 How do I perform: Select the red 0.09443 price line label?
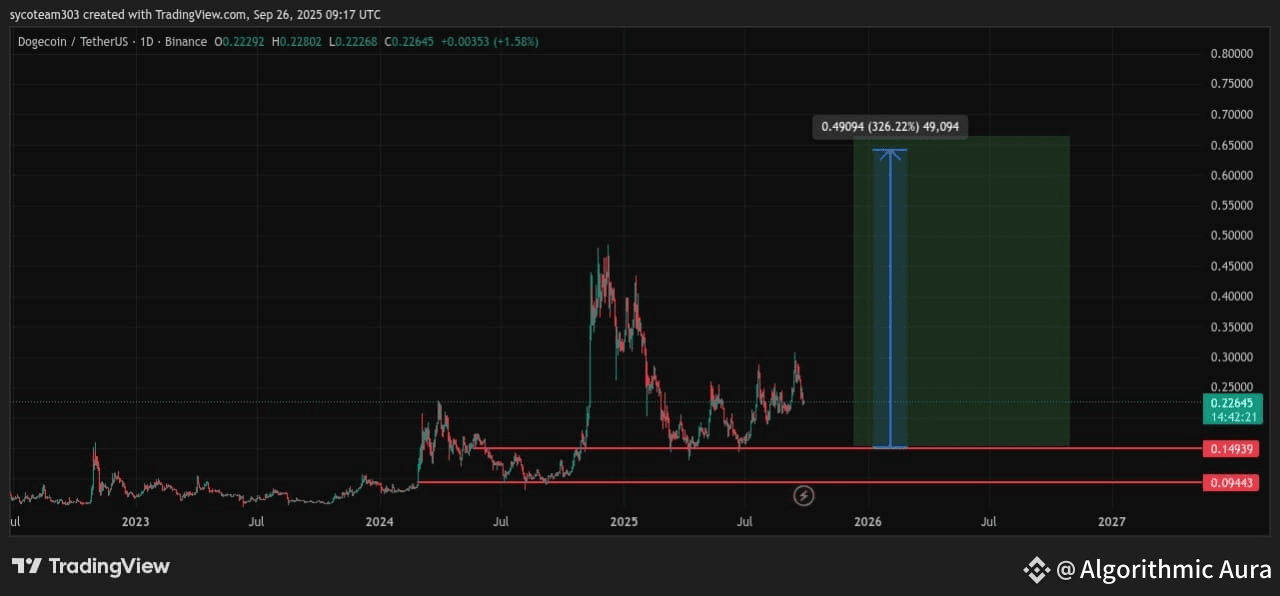click(1231, 483)
